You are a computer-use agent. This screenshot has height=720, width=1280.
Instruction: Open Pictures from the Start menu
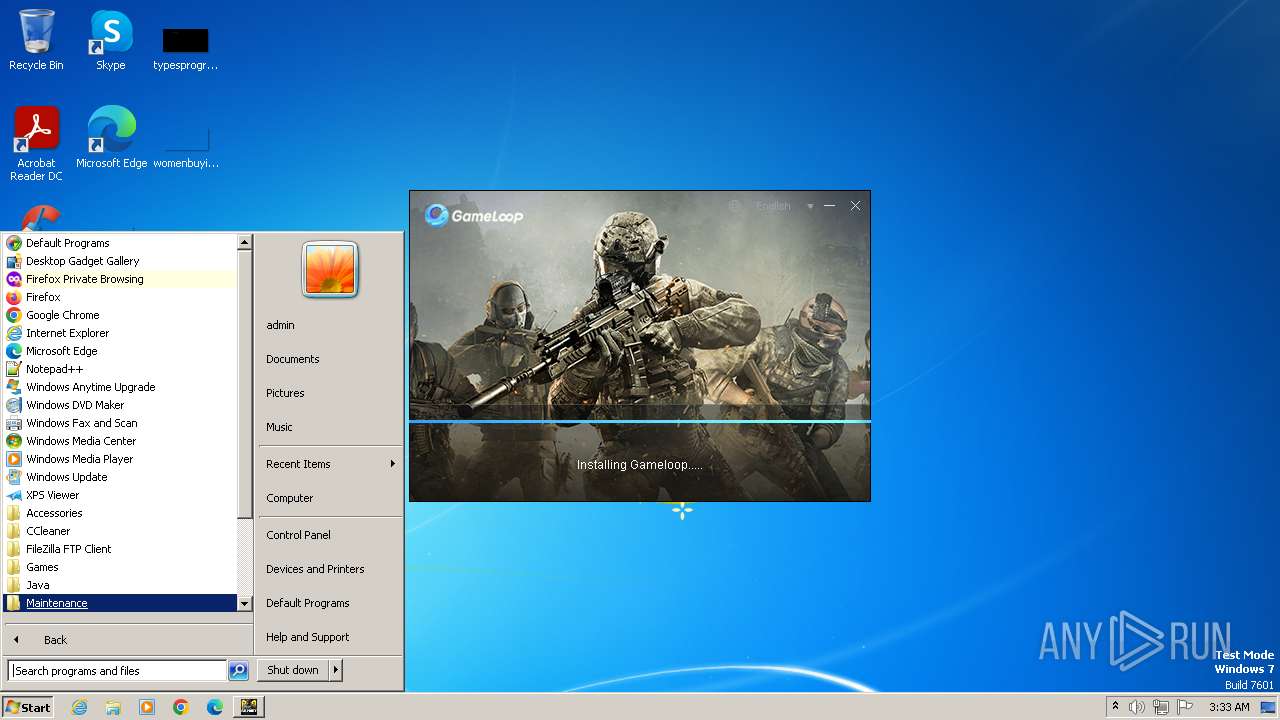tap(329, 393)
